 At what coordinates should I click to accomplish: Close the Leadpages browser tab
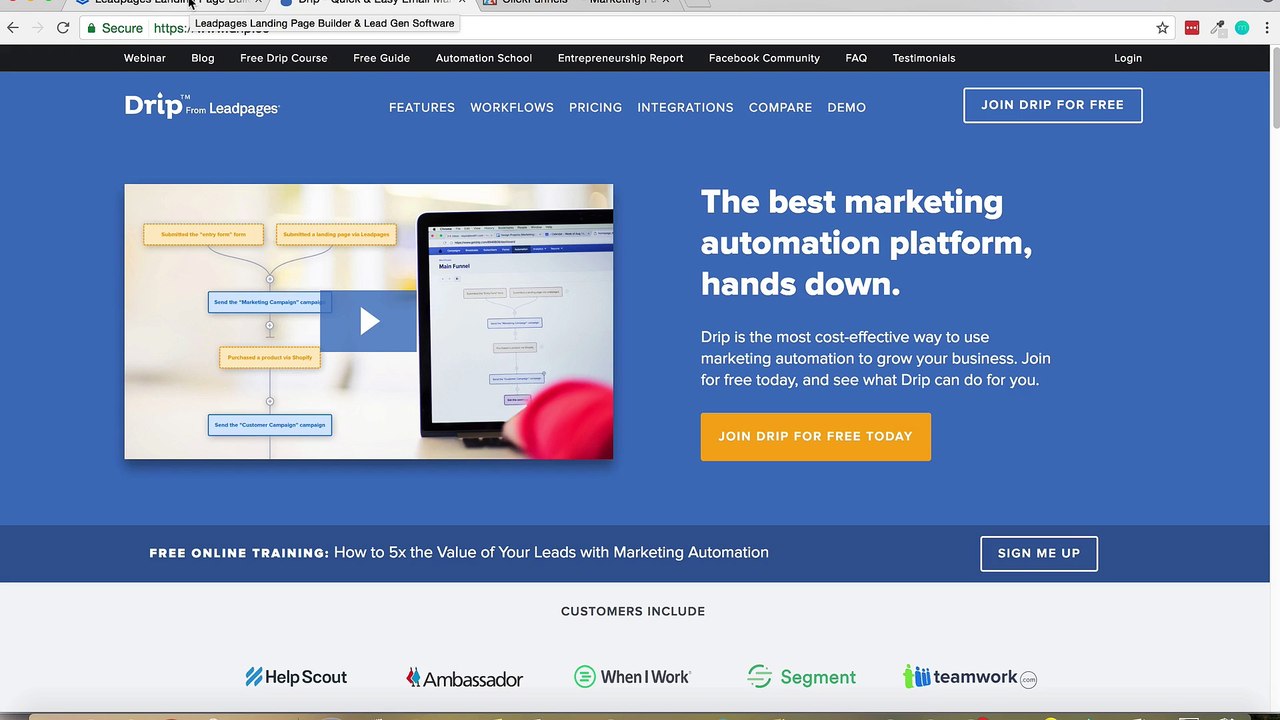[258, 2]
